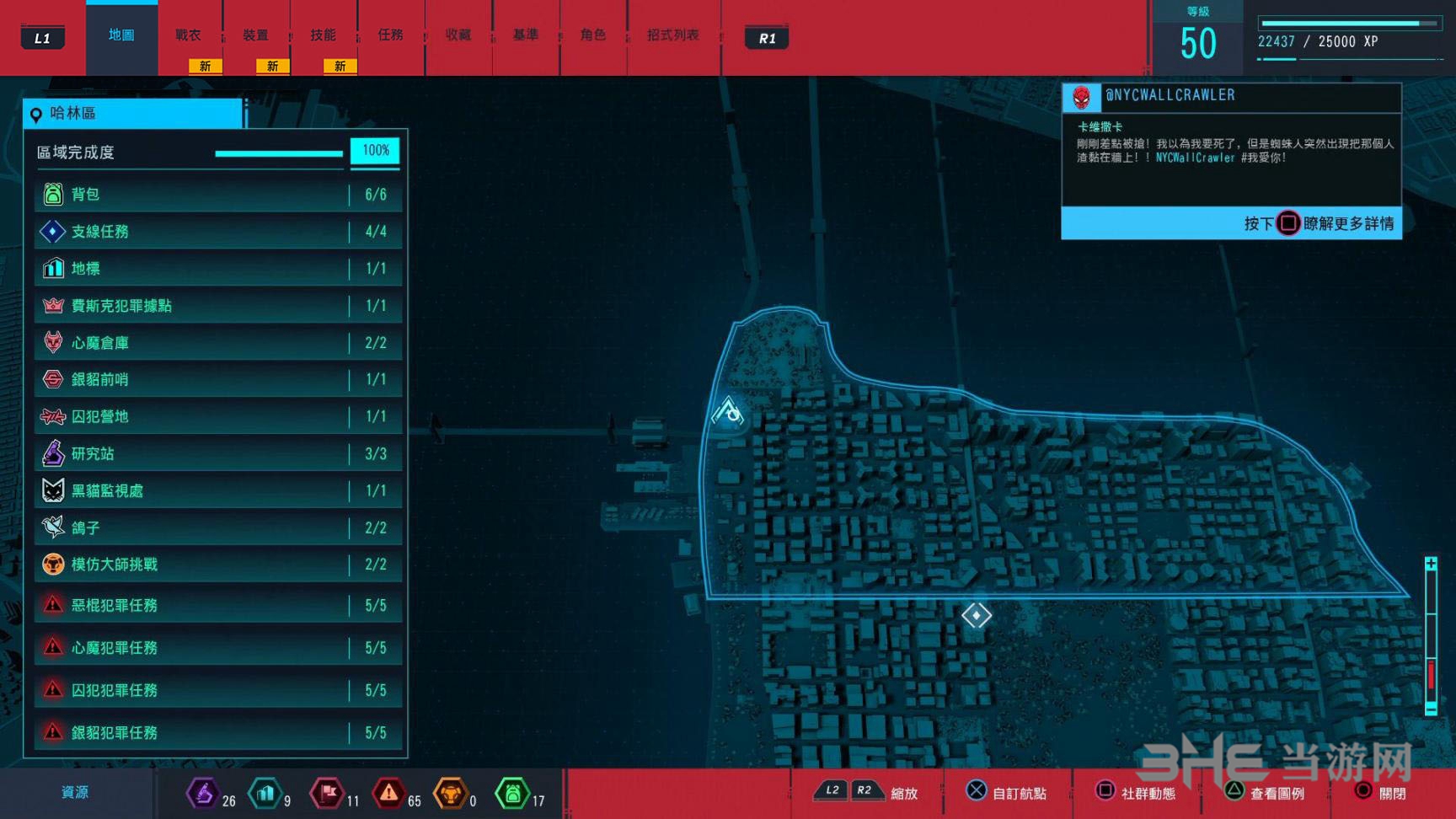The height and width of the screenshot is (819, 1456).
Task: Select the 地圖 map tab
Action: click(121, 35)
